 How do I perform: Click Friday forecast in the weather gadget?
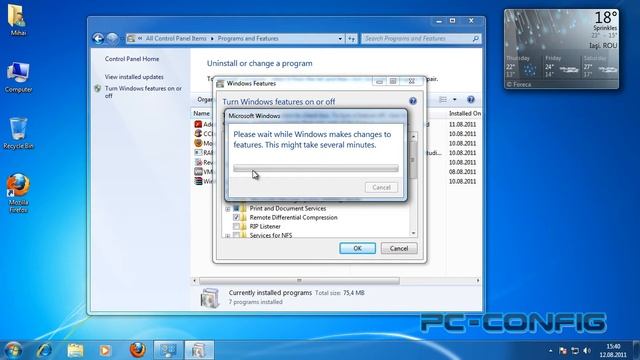coord(562,67)
